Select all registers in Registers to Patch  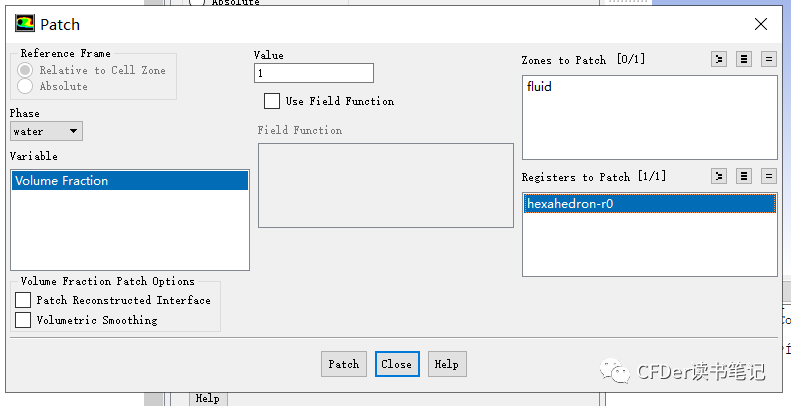point(744,176)
